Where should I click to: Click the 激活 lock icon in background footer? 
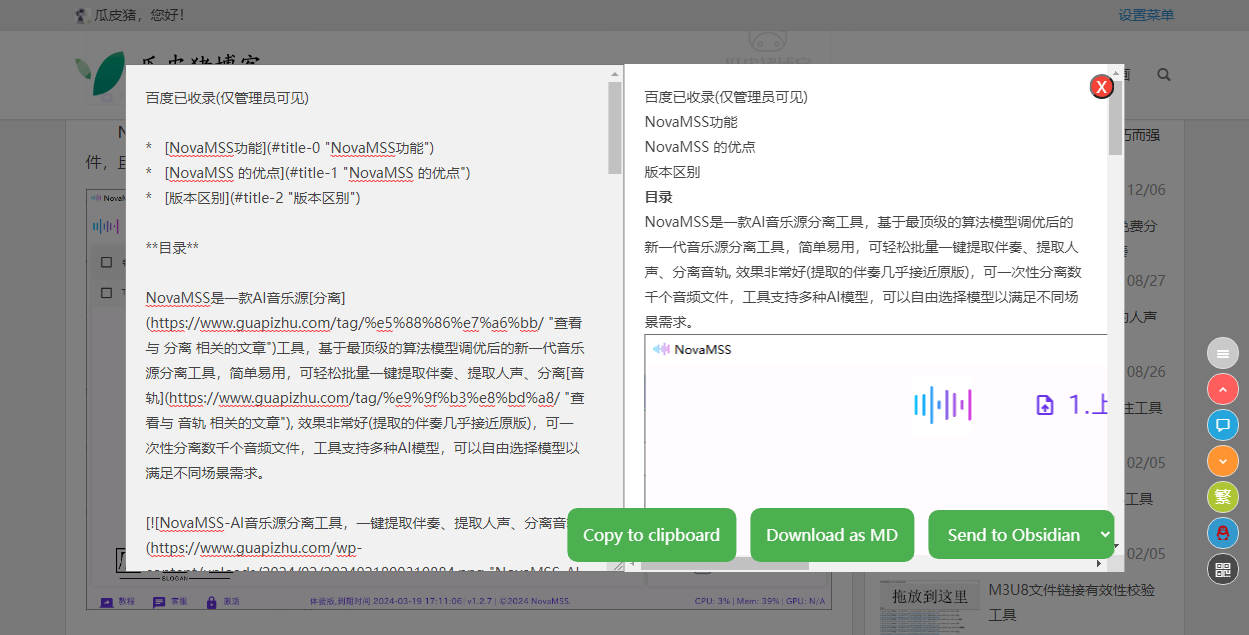(x=211, y=602)
